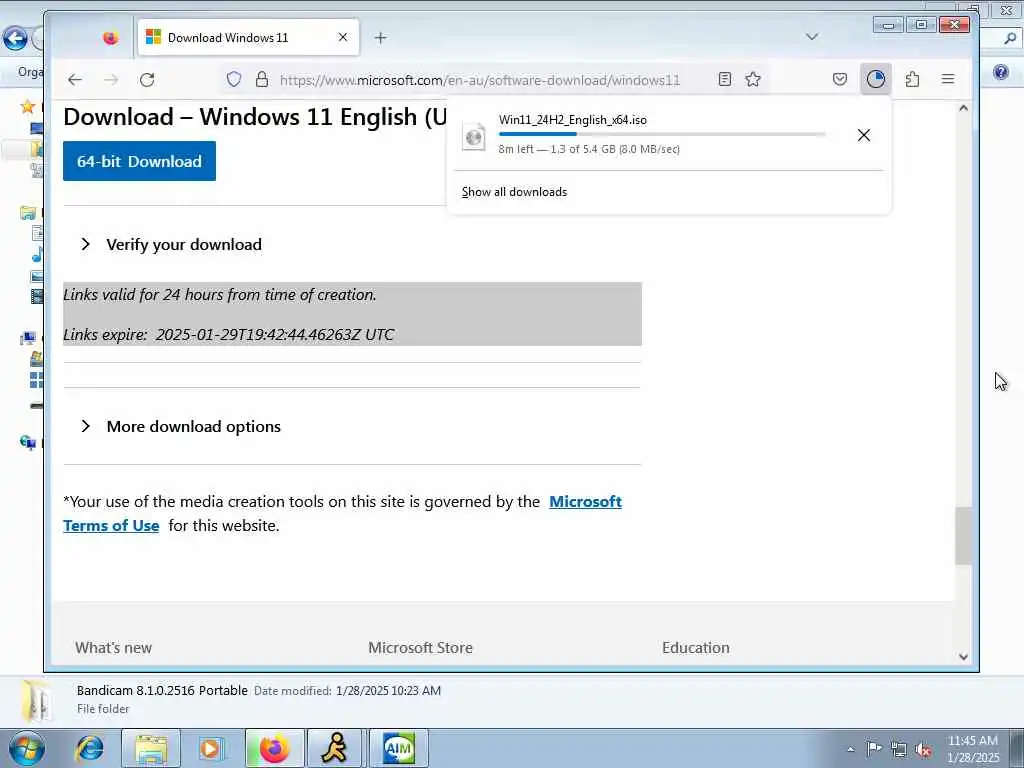Click Show all downloads
The width and height of the screenshot is (1024, 768).
(x=515, y=192)
